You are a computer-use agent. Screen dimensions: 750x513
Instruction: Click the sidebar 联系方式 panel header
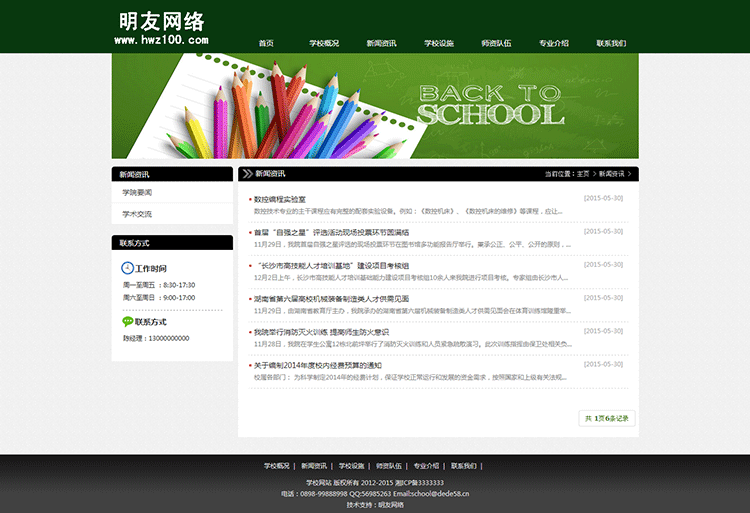point(172,242)
